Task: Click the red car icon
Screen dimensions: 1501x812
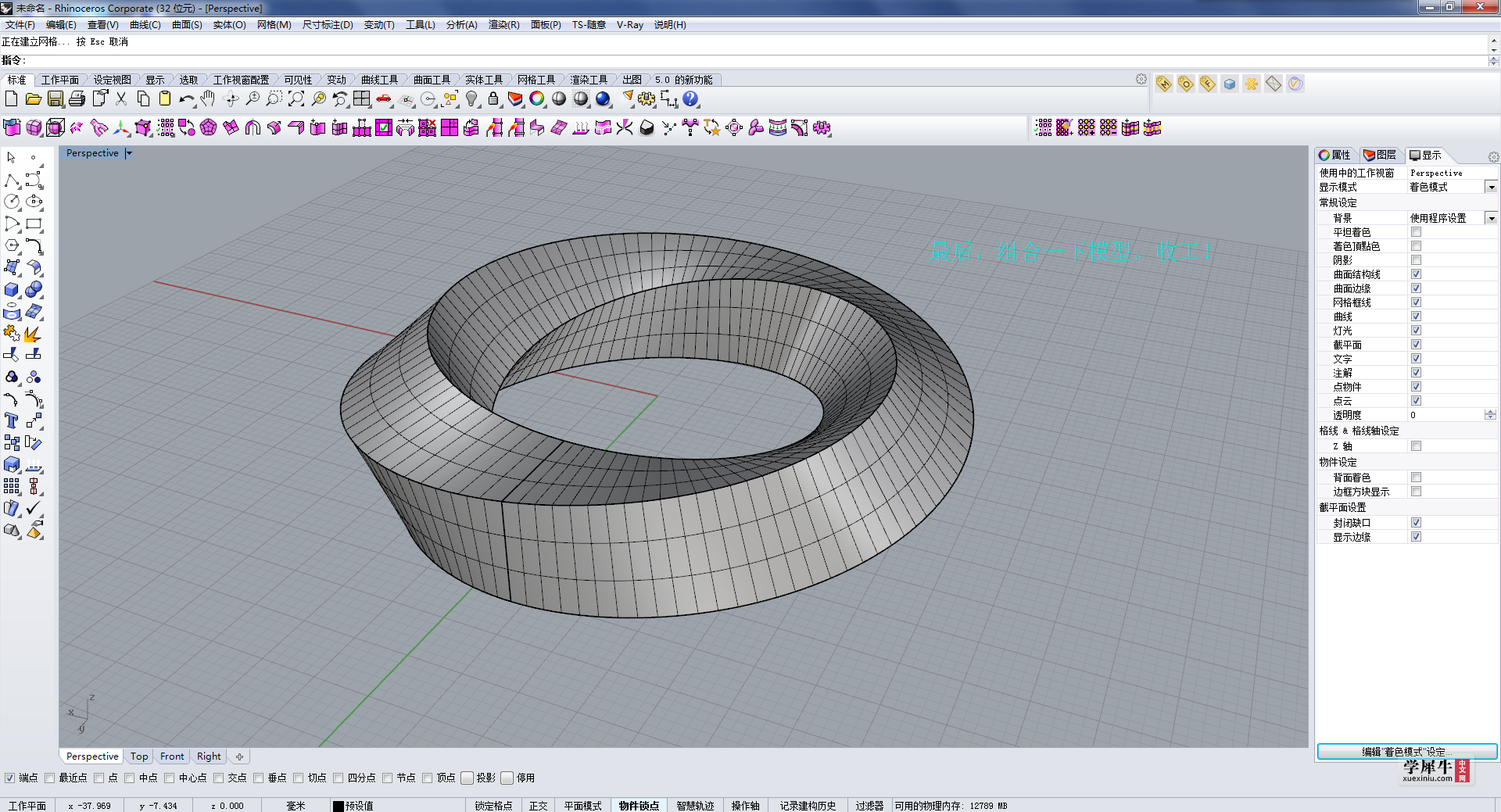Action: tap(384, 99)
